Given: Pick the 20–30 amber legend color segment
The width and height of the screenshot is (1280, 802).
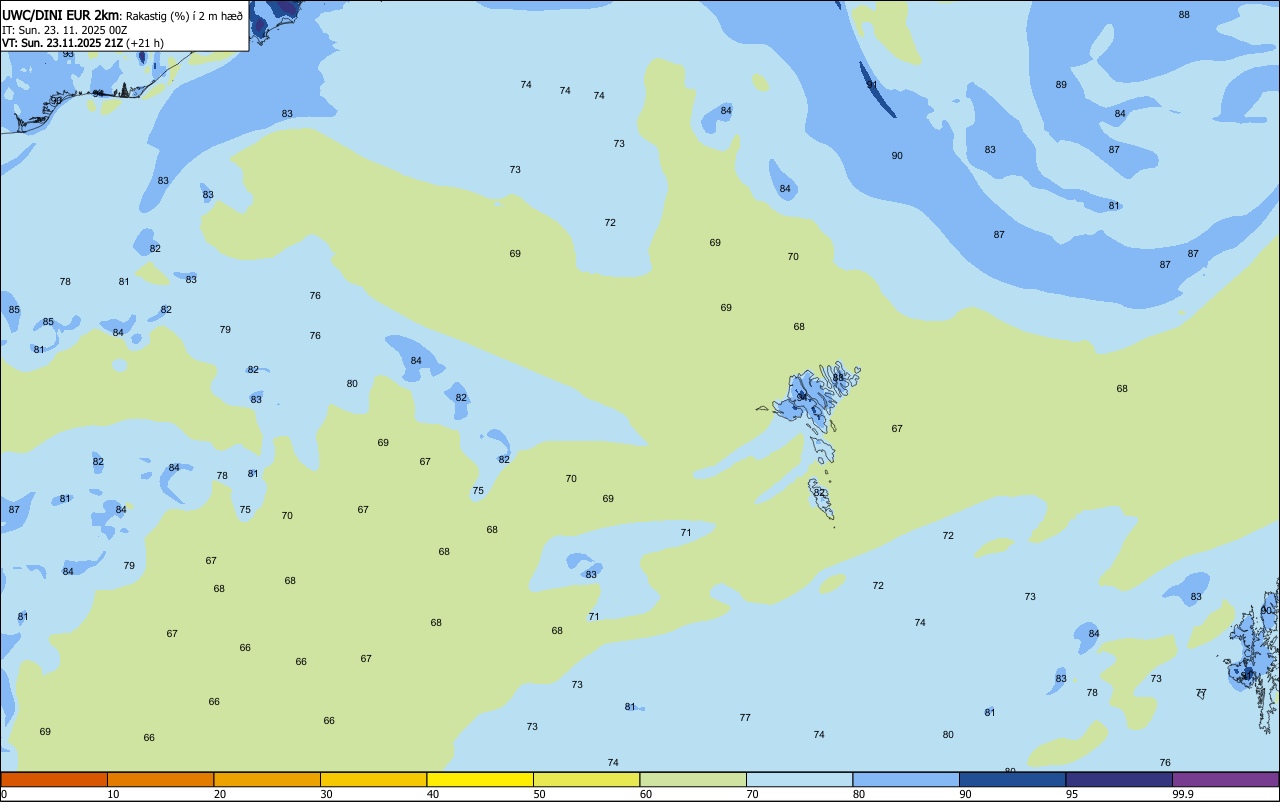Looking at the screenshot, I should (x=267, y=780).
